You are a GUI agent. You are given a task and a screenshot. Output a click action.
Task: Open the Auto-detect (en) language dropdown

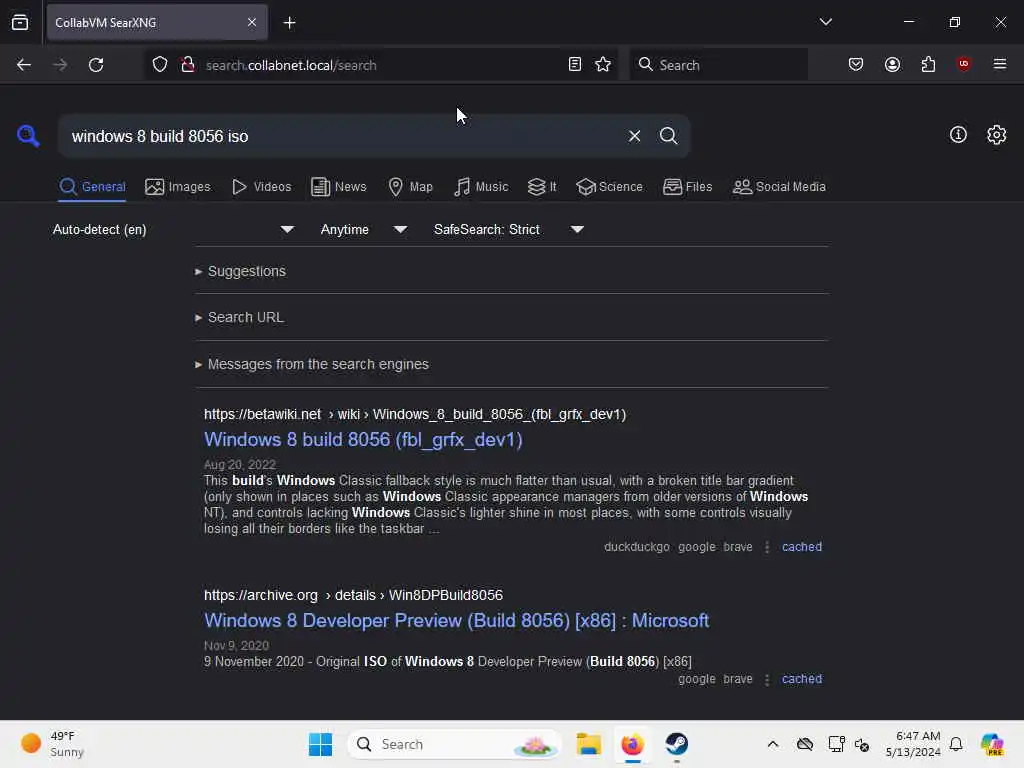(x=173, y=229)
